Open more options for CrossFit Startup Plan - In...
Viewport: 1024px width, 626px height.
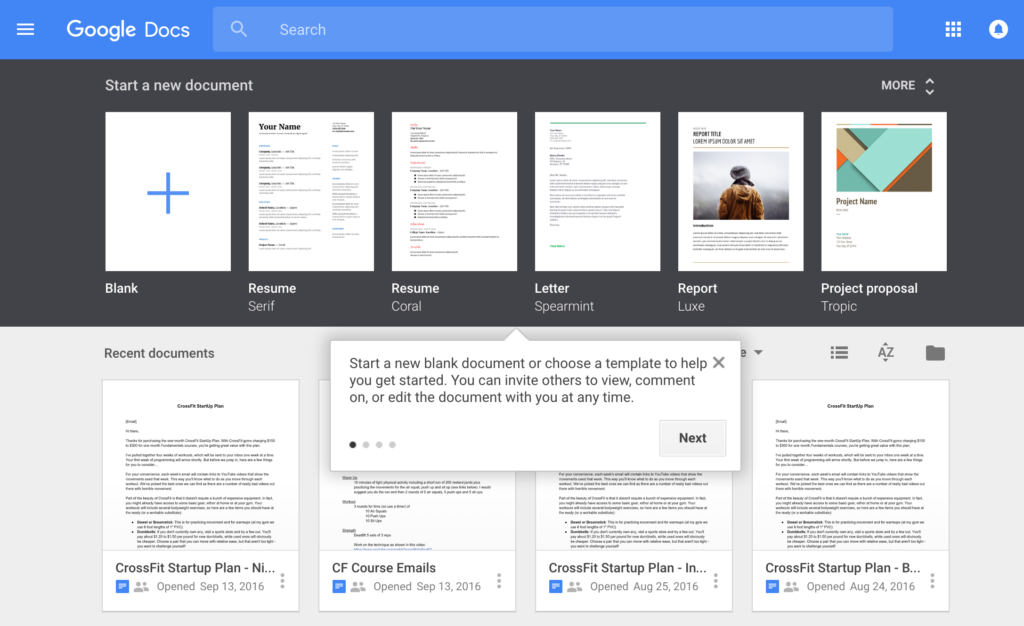[x=716, y=581]
